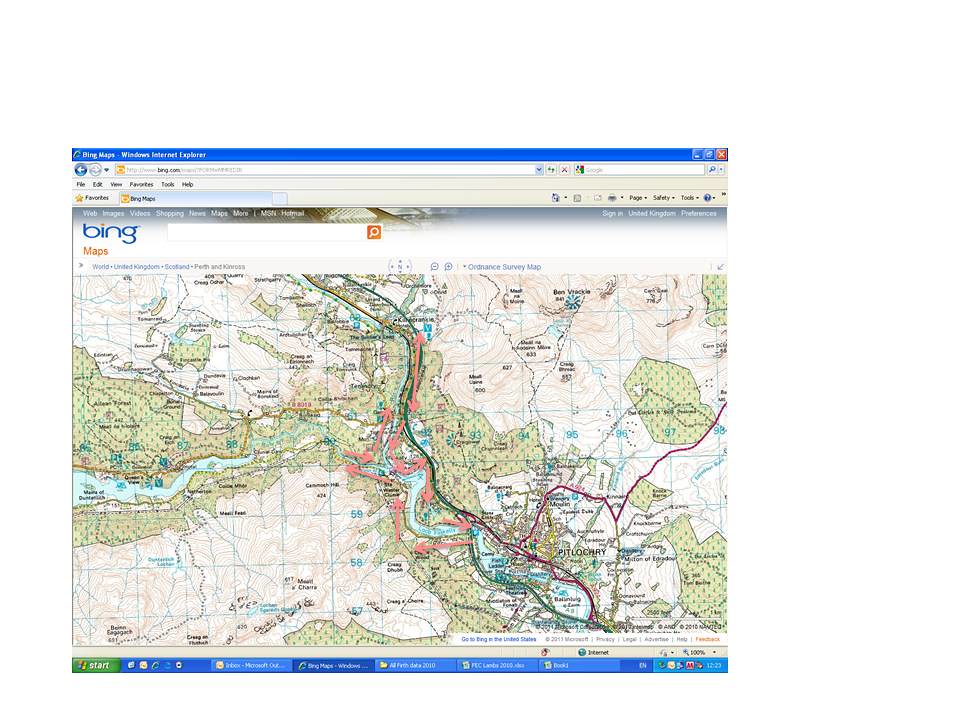
Task: Open the search provider dropdown arrow
Action: pos(721,170)
